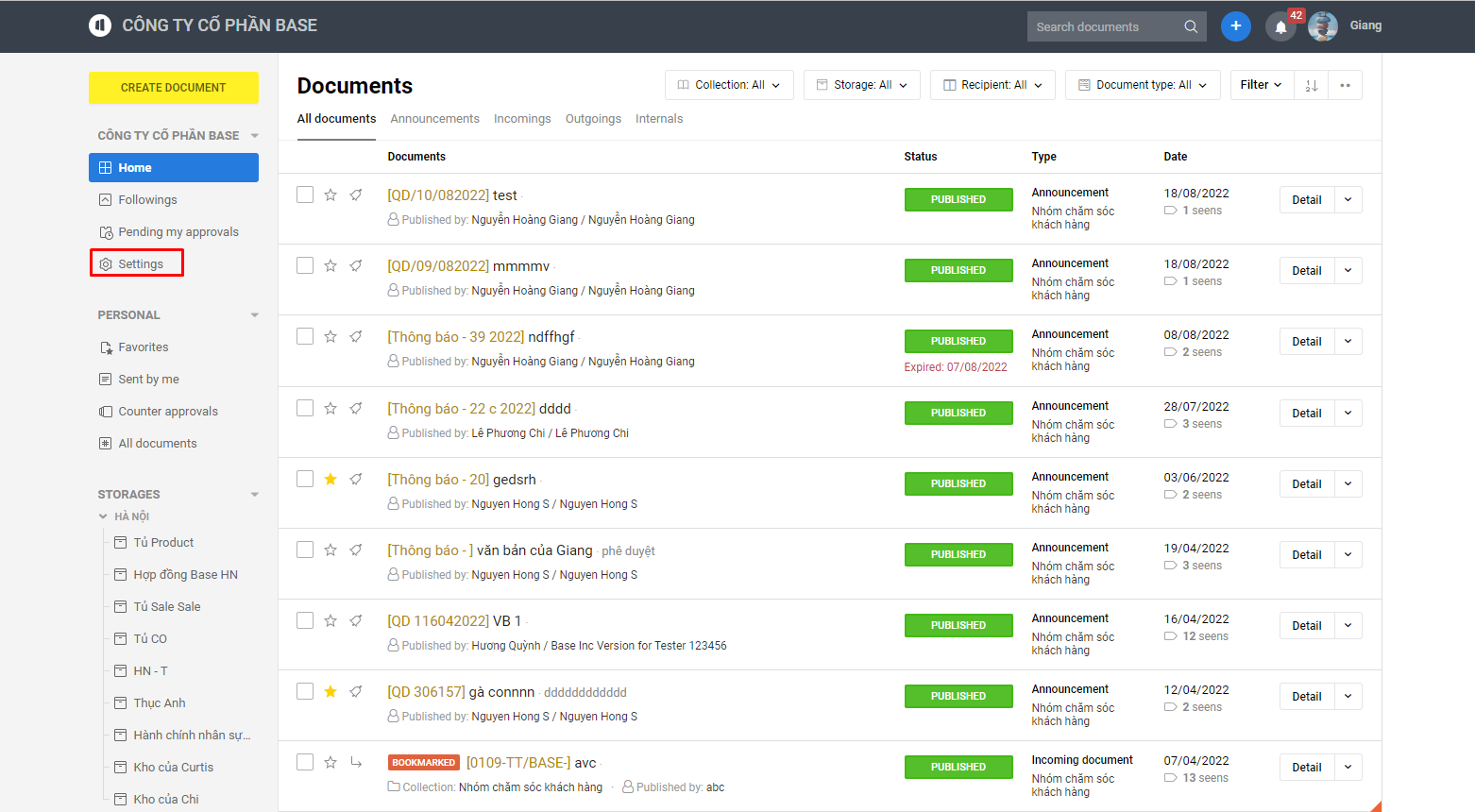Select checkbox for VB 1 document
The height and width of the screenshot is (812, 1475).
click(x=305, y=620)
